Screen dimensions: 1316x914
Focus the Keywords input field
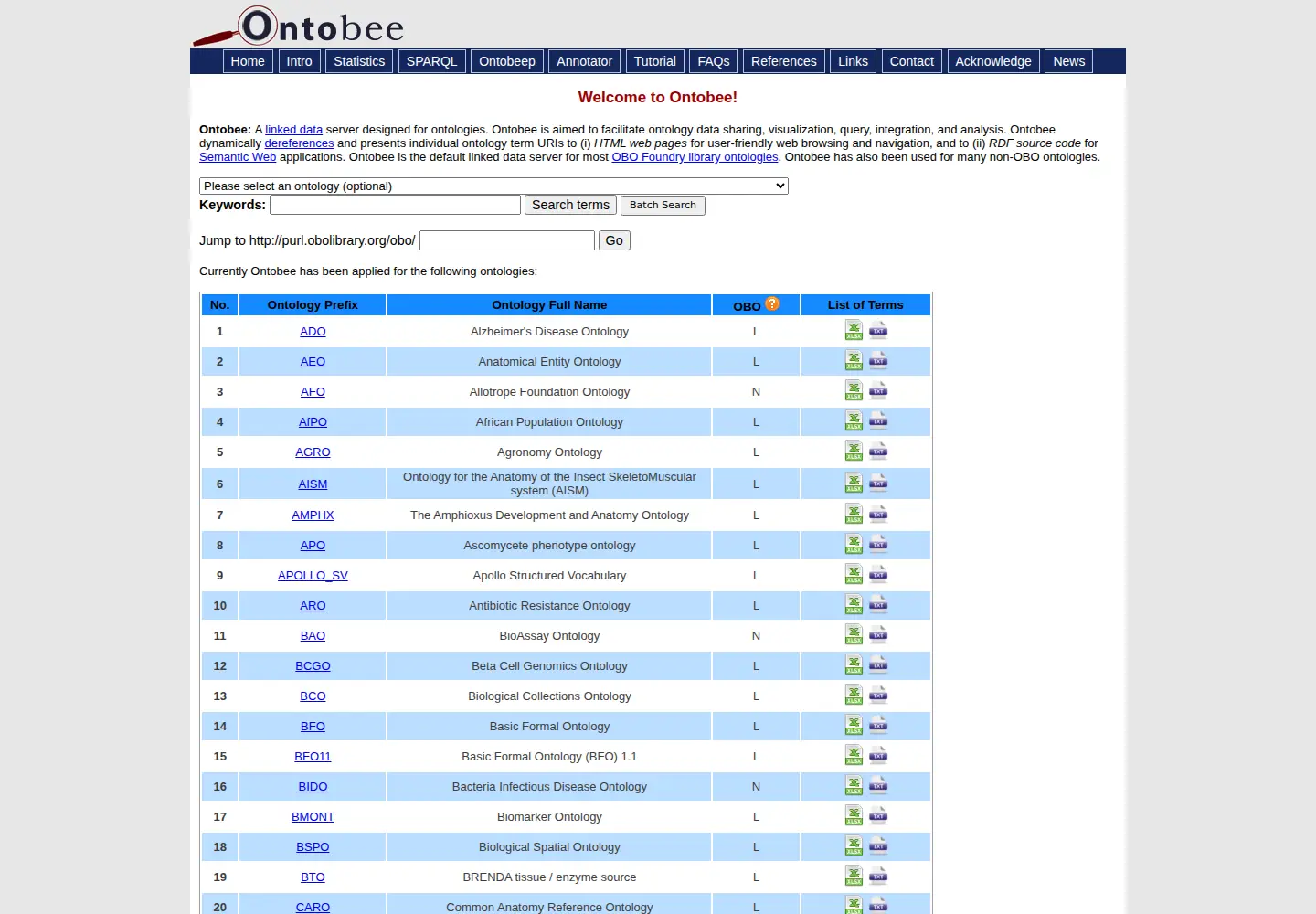(395, 205)
